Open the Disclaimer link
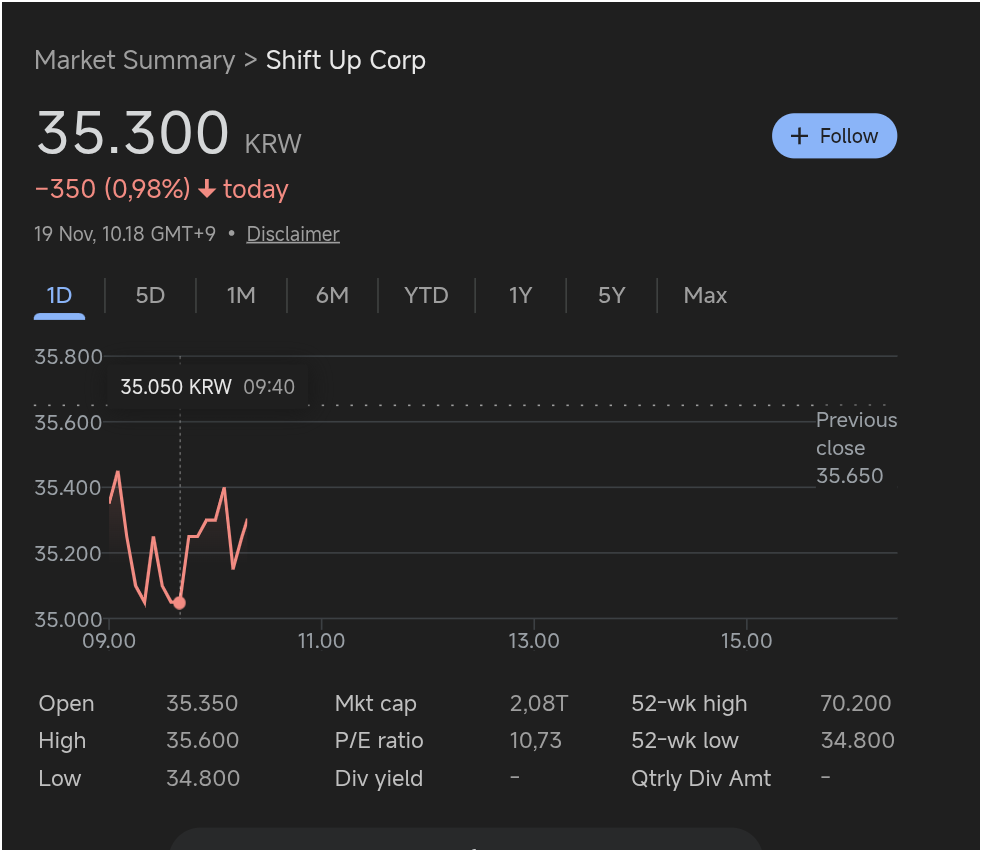The image size is (982, 852). 293,234
